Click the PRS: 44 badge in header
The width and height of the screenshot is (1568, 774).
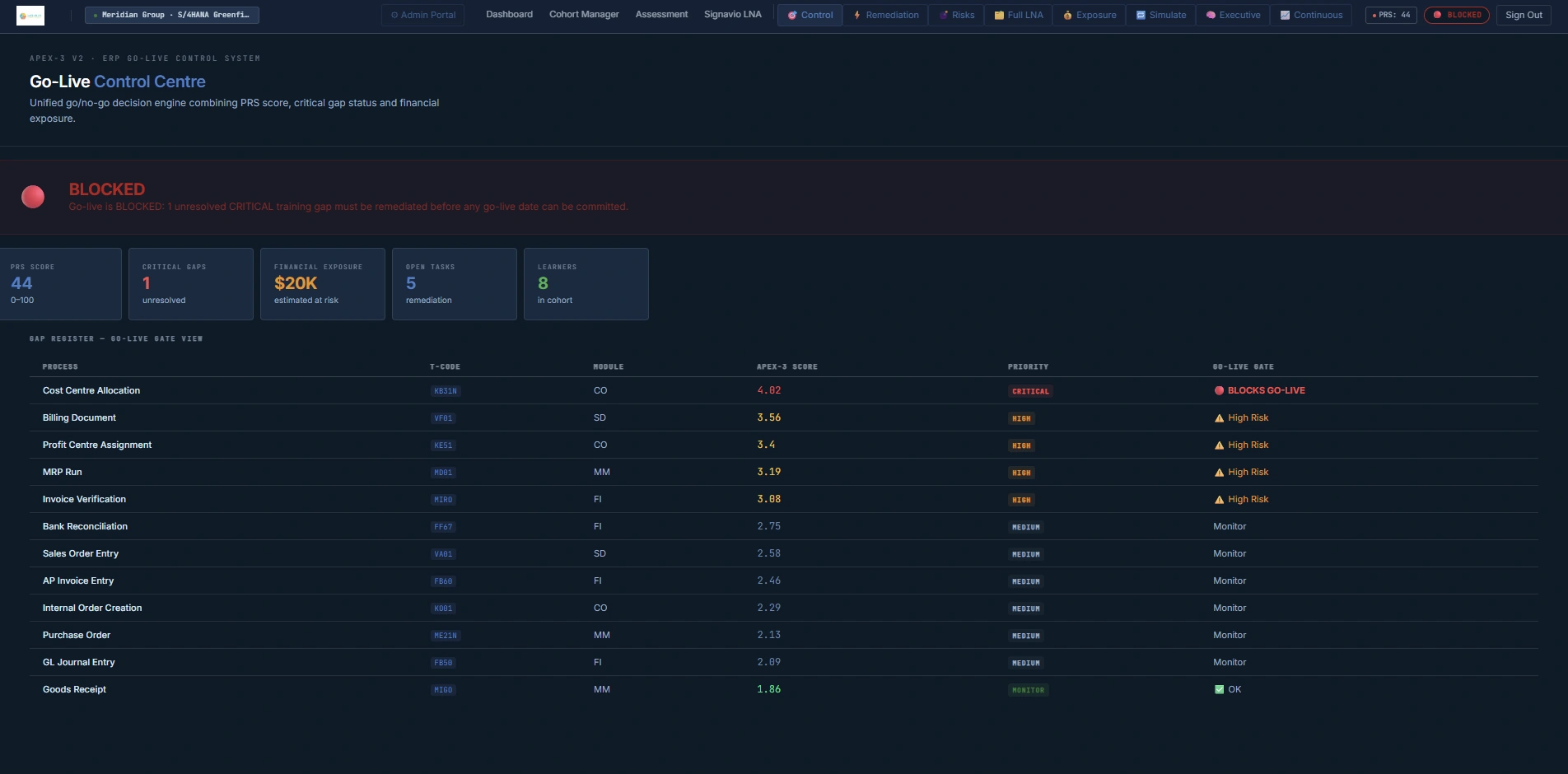pos(1391,15)
